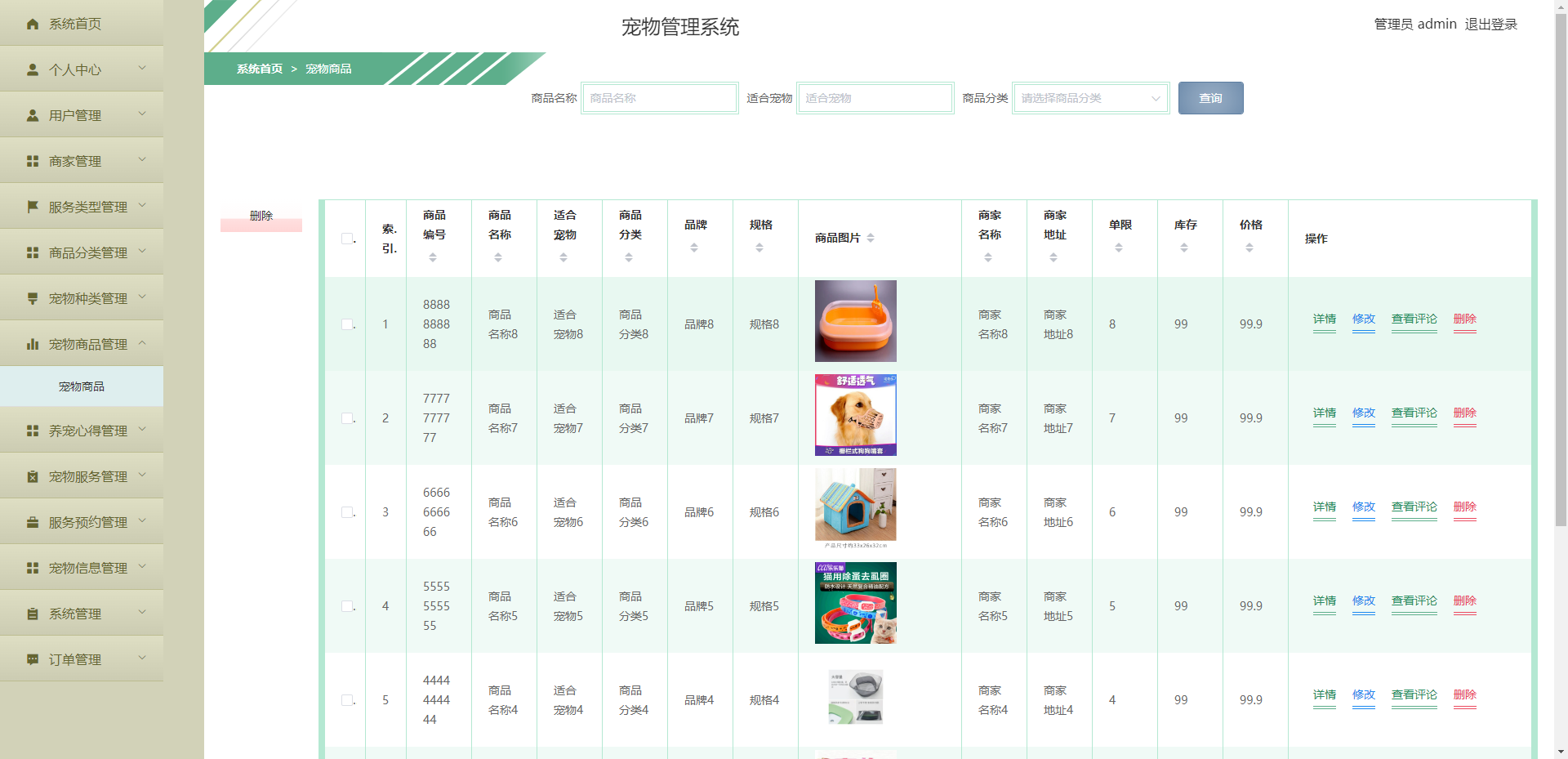Check the select-all checkbox in table header
Viewport: 1568px width, 759px height.
(x=345, y=238)
